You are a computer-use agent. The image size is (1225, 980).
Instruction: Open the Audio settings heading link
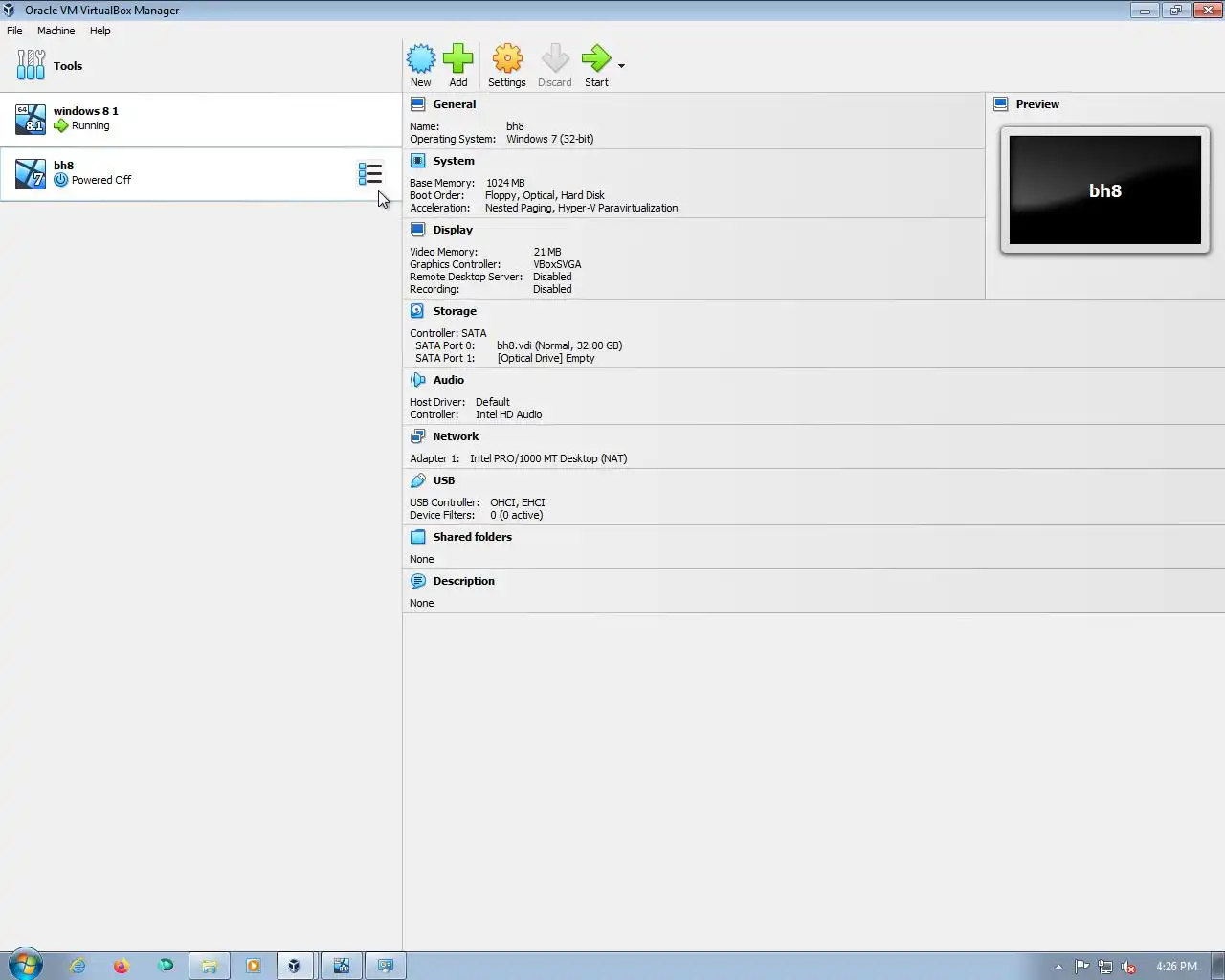click(x=449, y=380)
